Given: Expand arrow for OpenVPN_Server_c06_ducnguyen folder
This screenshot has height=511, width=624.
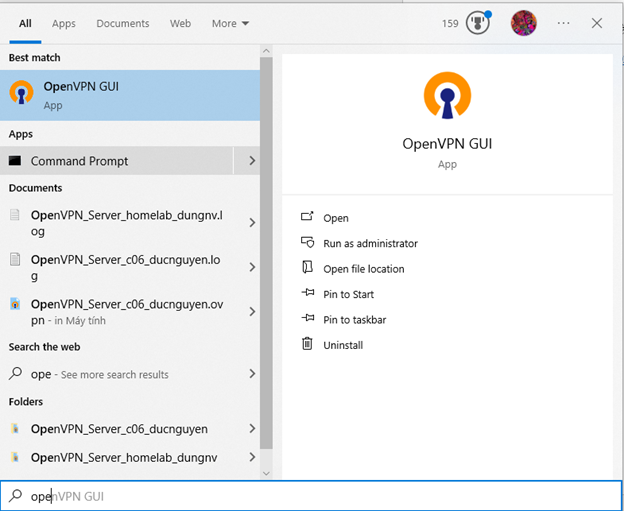Looking at the screenshot, I should (x=252, y=429).
